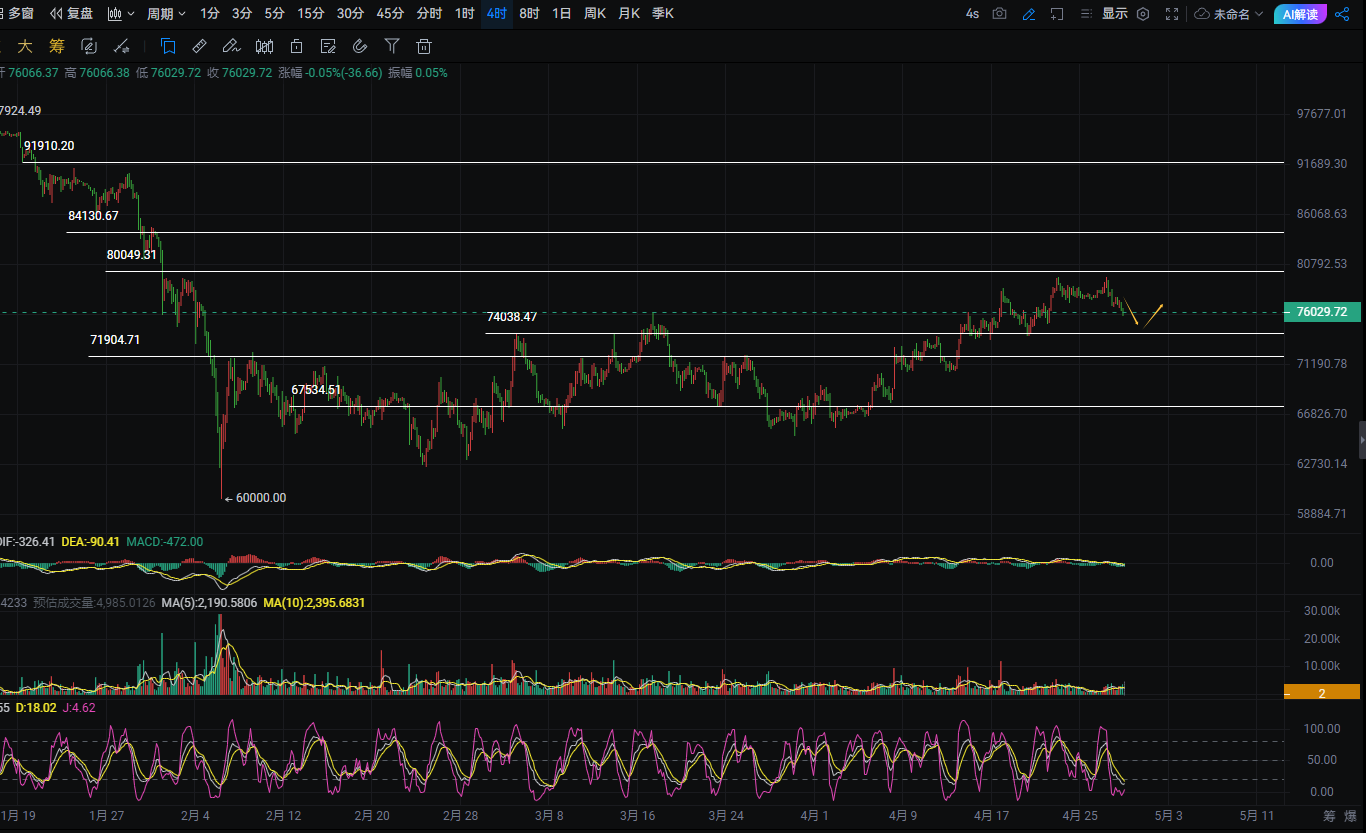Screen dimensions: 1366x833
Task: Open the funnel filter icon
Action: [392, 46]
